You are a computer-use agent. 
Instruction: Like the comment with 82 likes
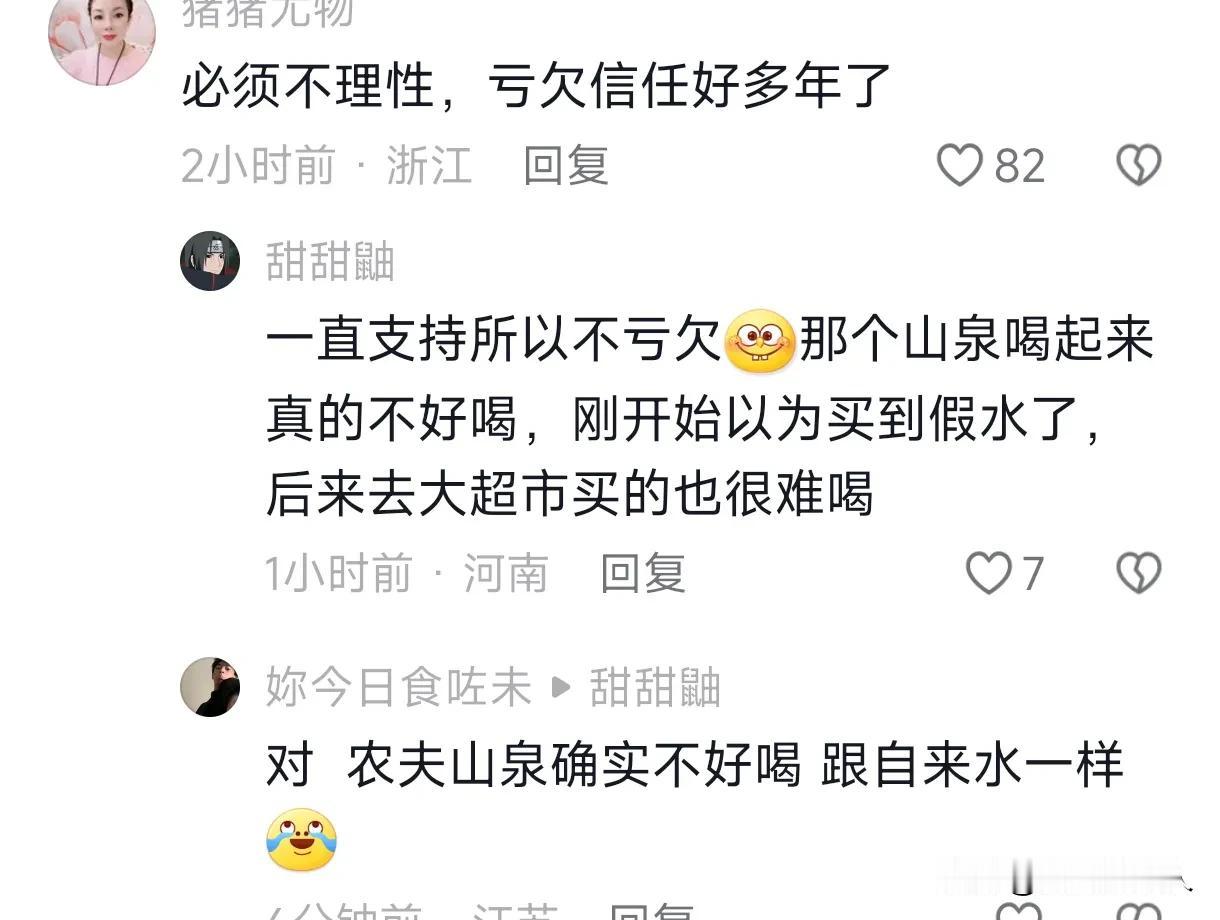tap(959, 166)
